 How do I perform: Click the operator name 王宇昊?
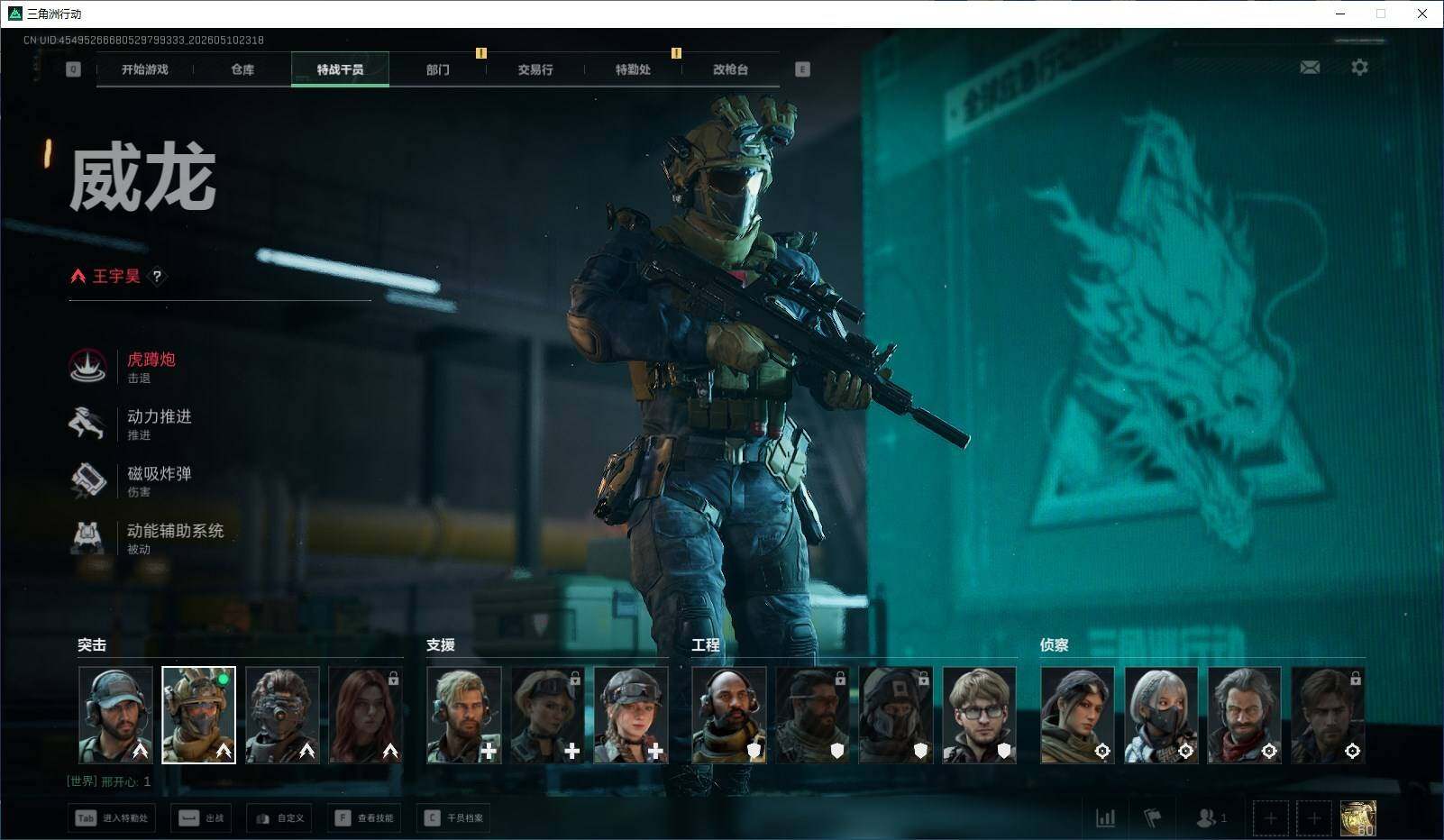[x=116, y=277]
